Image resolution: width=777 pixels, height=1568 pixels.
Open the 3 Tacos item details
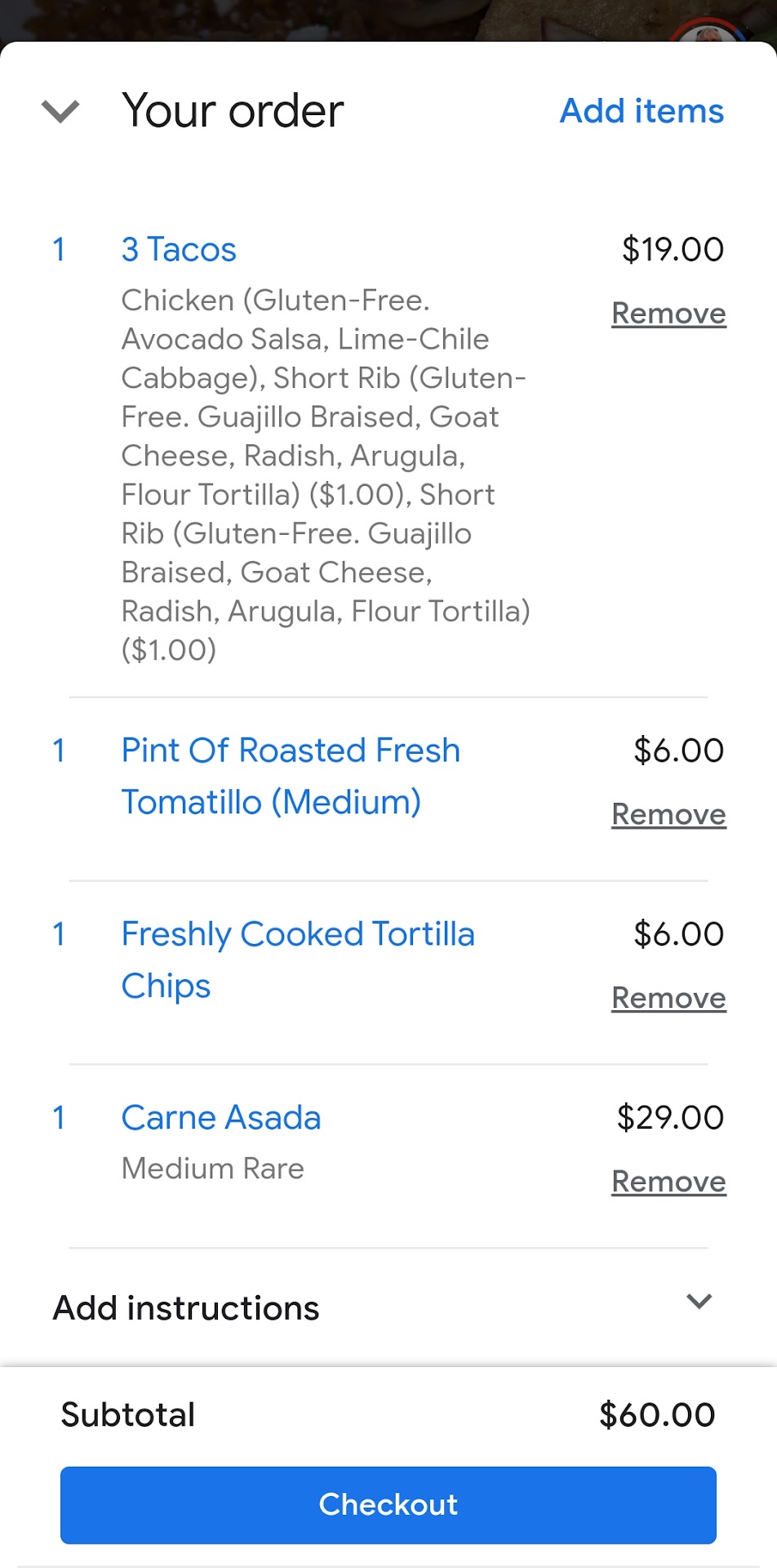click(179, 250)
